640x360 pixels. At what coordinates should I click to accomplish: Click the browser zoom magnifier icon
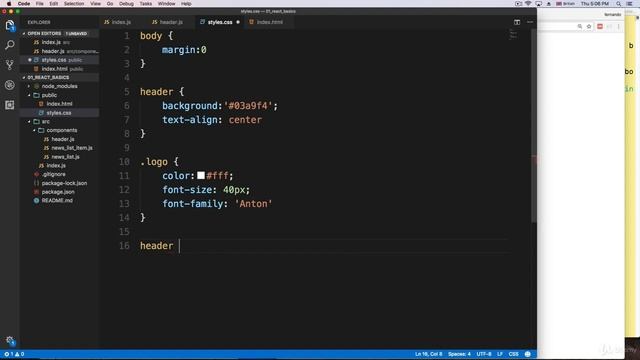580,27
